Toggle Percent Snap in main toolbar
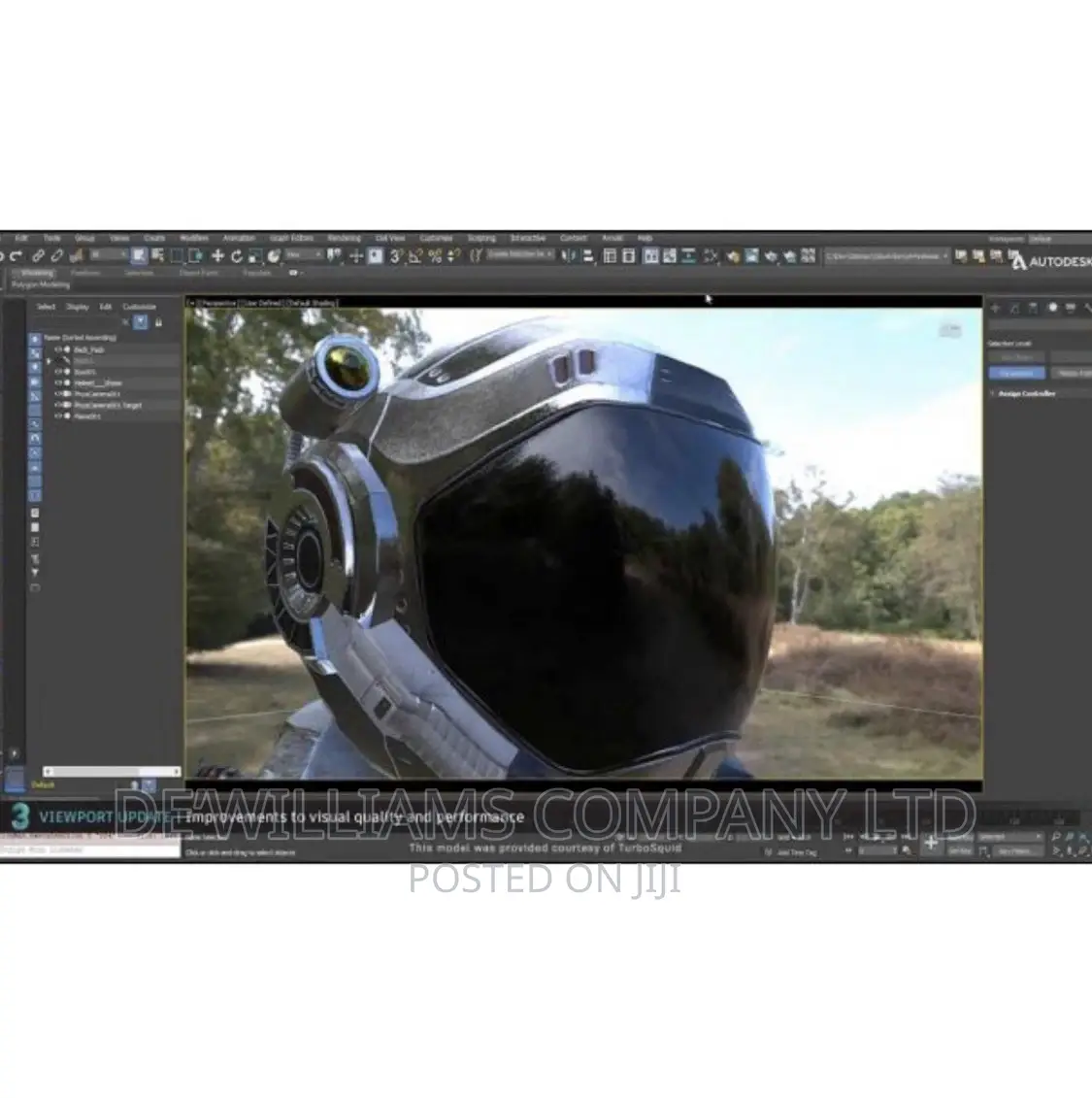The image size is (1092, 1098). 435,256
